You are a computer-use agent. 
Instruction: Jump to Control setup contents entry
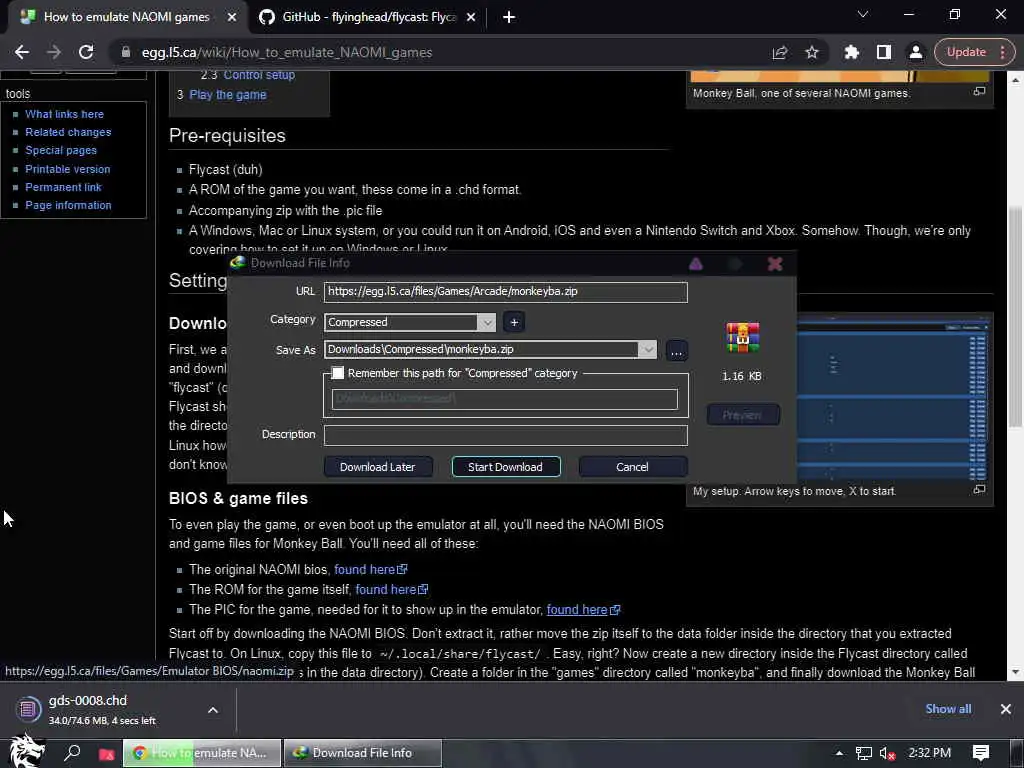(259, 75)
